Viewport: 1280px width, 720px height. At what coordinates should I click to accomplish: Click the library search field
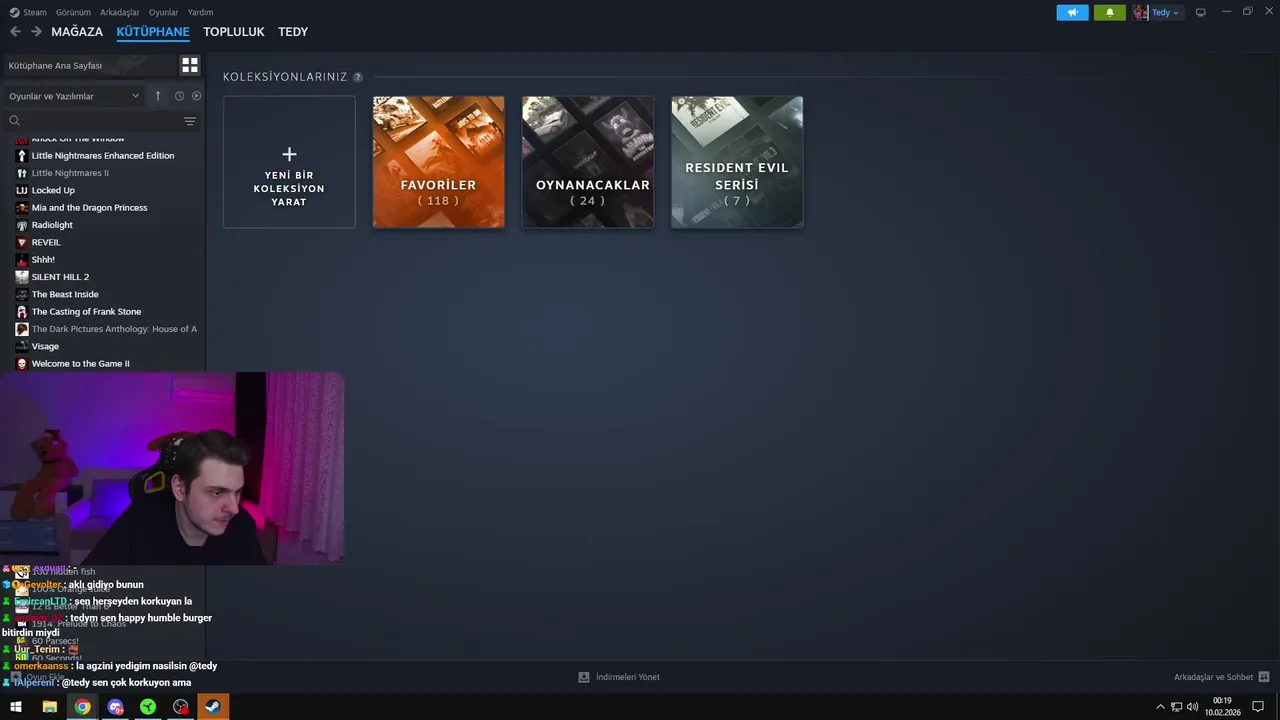(100, 121)
